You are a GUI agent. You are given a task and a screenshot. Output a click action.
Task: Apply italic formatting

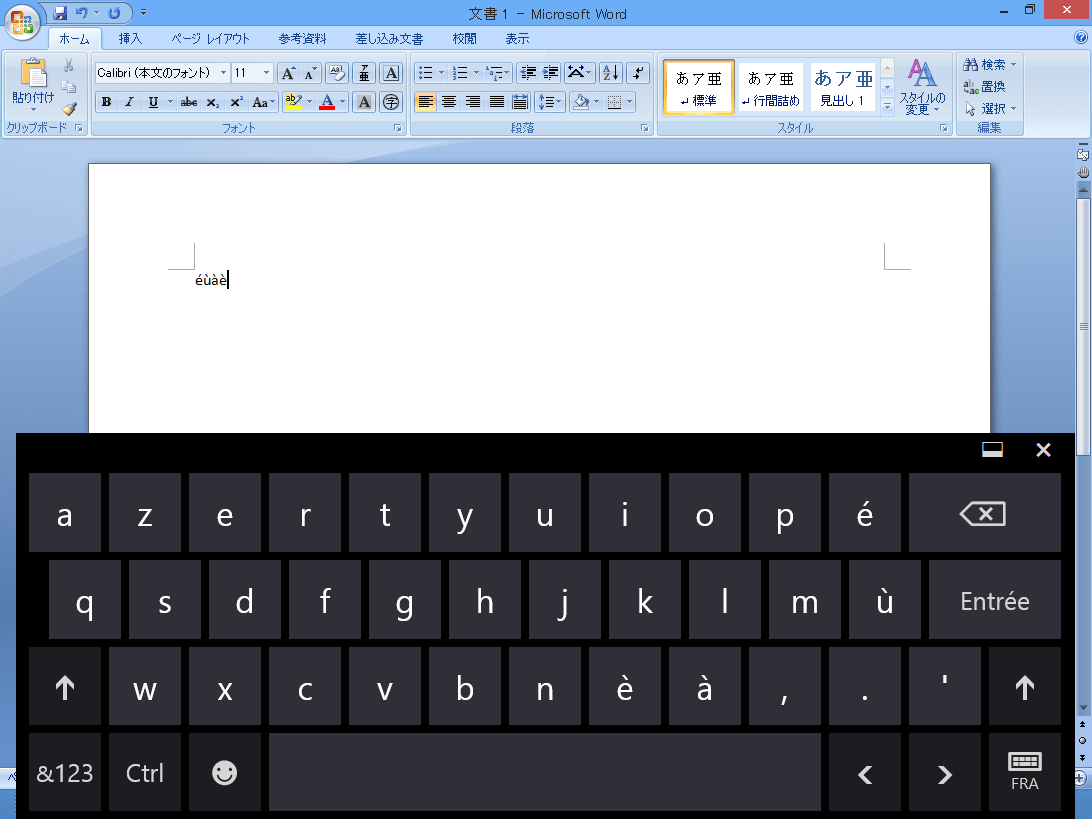coord(130,100)
